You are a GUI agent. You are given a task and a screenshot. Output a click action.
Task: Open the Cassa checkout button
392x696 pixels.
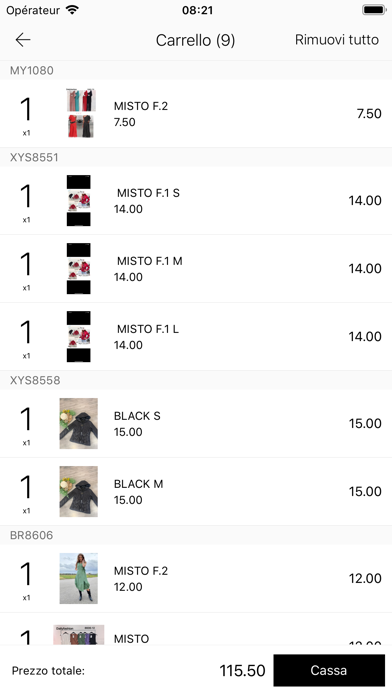pyautogui.click(x=329, y=670)
